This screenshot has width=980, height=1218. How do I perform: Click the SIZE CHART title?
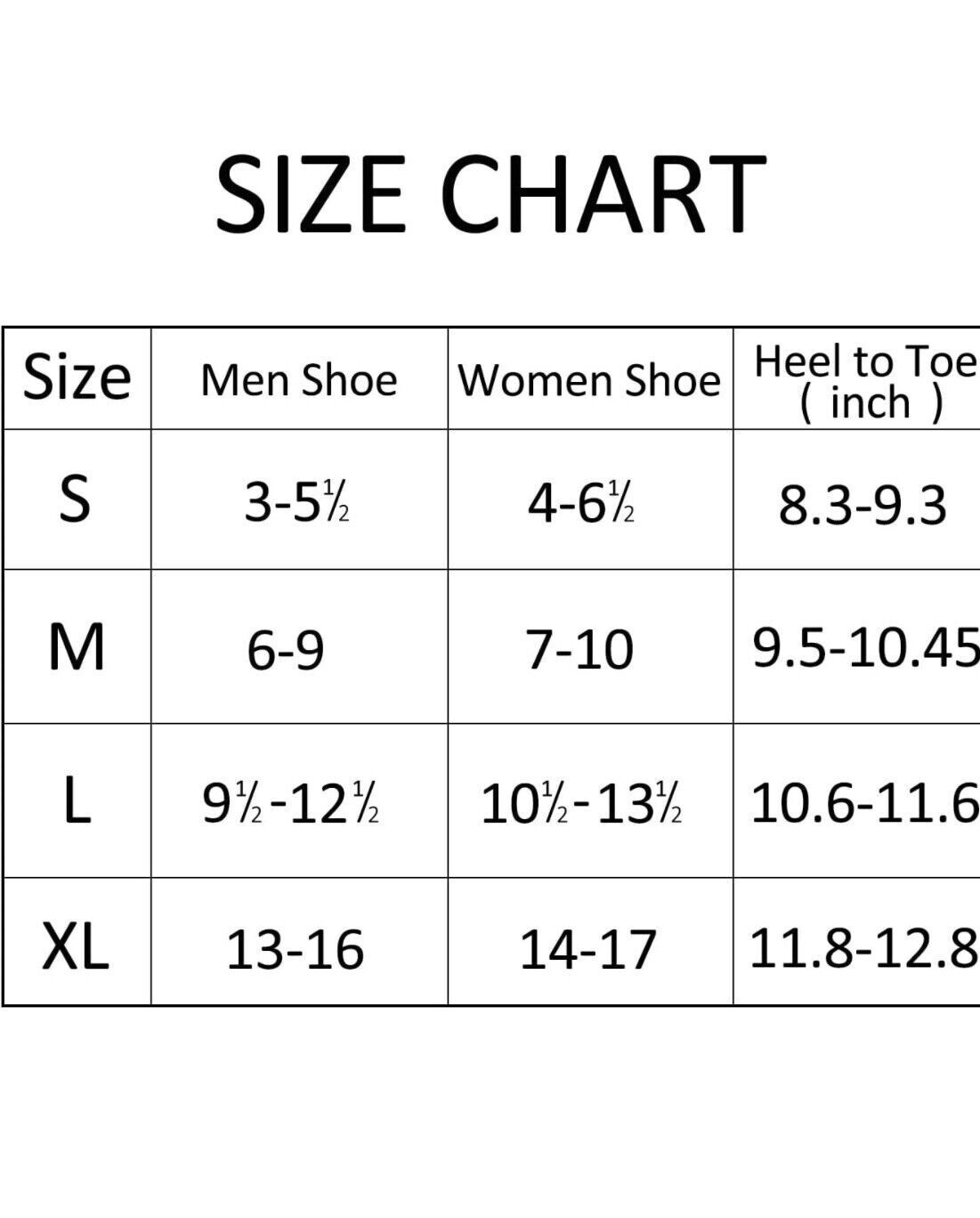490,193
